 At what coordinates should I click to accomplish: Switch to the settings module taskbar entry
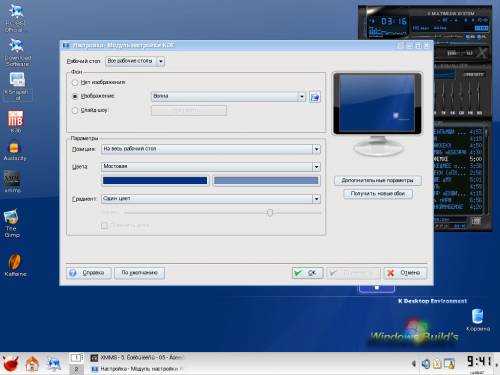pos(137,369)
